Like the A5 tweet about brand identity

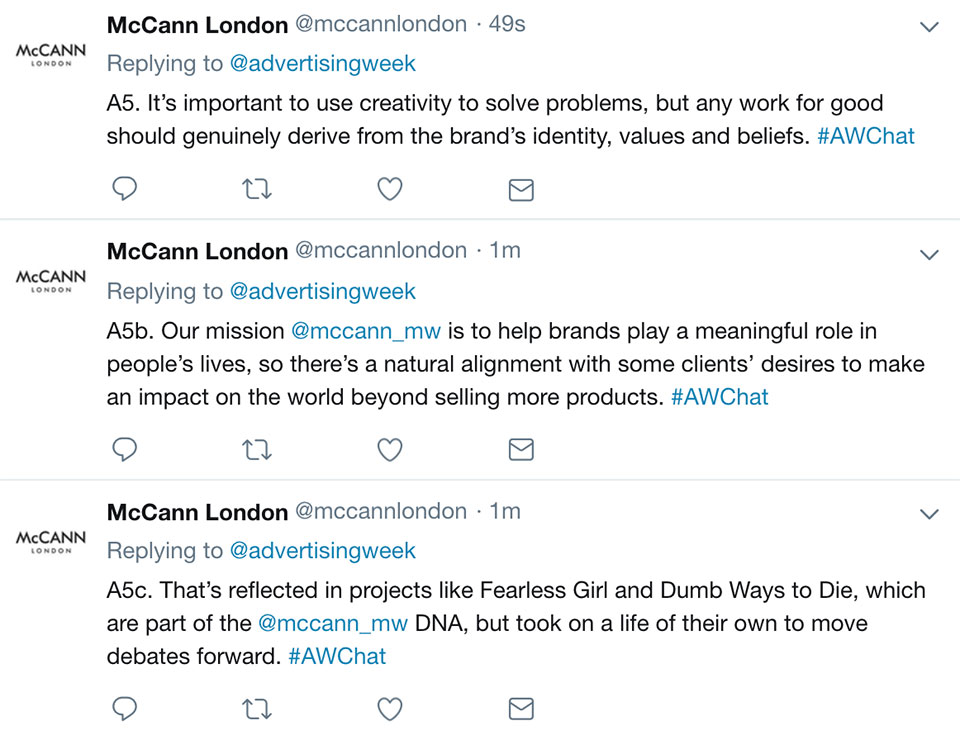[x=389, y=189]
